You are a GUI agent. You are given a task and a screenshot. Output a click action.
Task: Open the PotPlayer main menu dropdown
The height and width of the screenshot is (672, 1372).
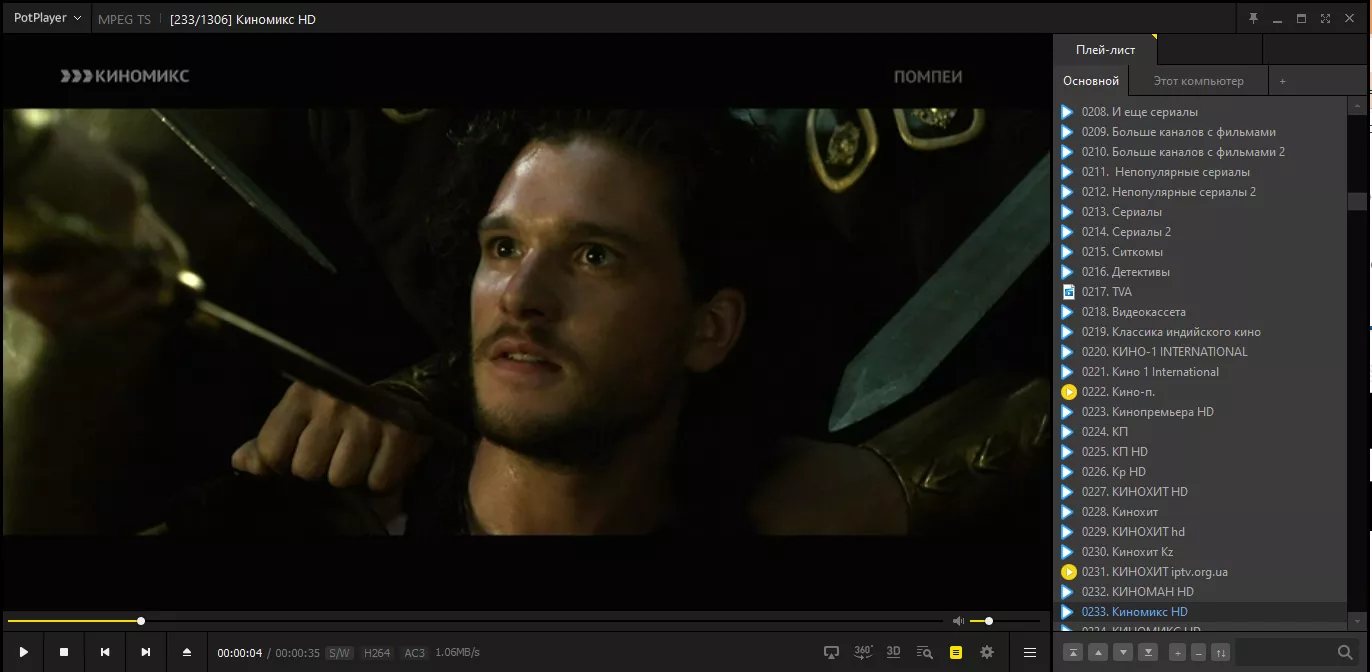(x=48, y=18)
